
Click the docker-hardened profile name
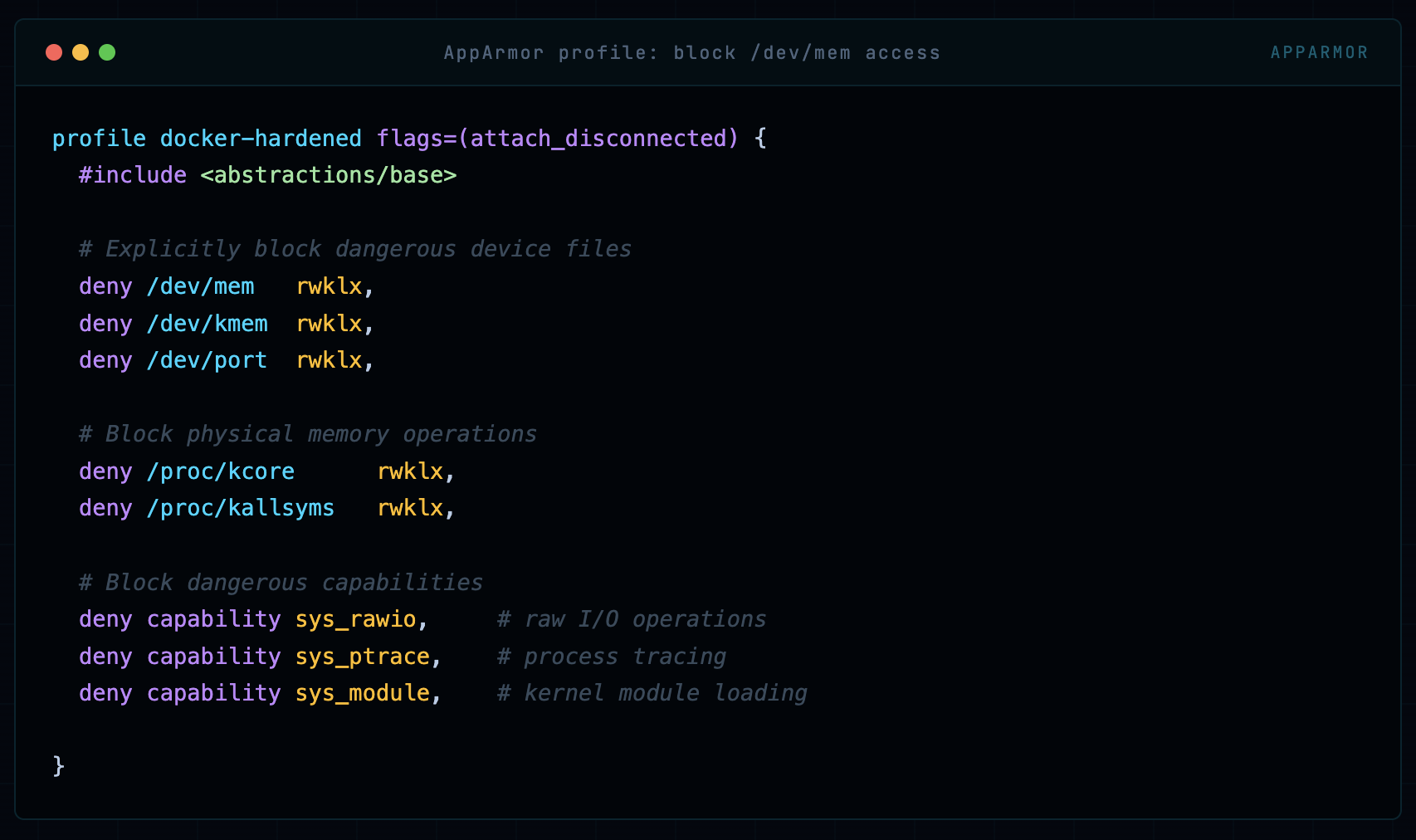click(x=261, y=138)
